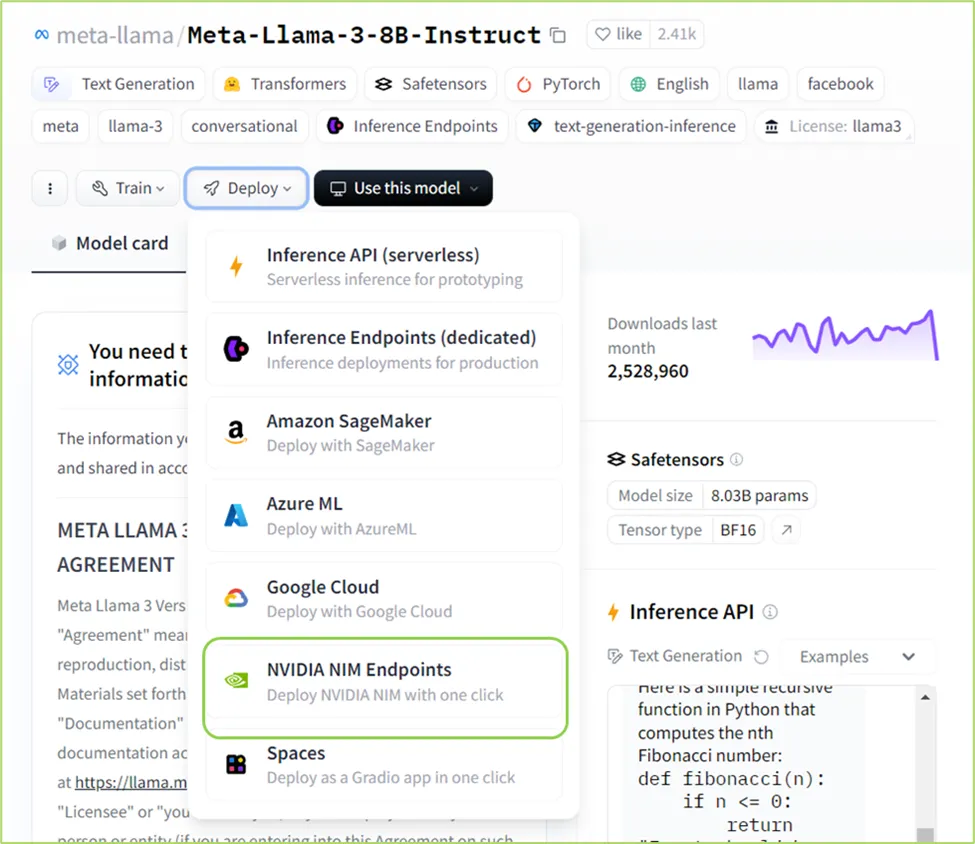Click the Safetensors info icon
975x844 pixels.
736,460
